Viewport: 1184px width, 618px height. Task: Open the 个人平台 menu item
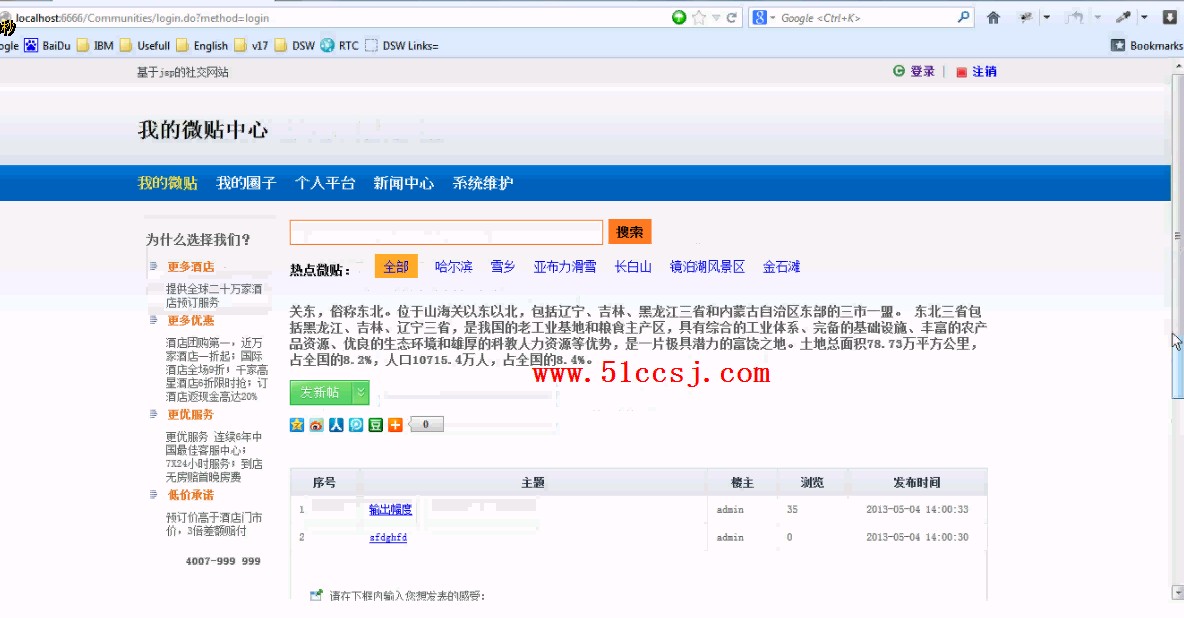(x=325, y=183)
